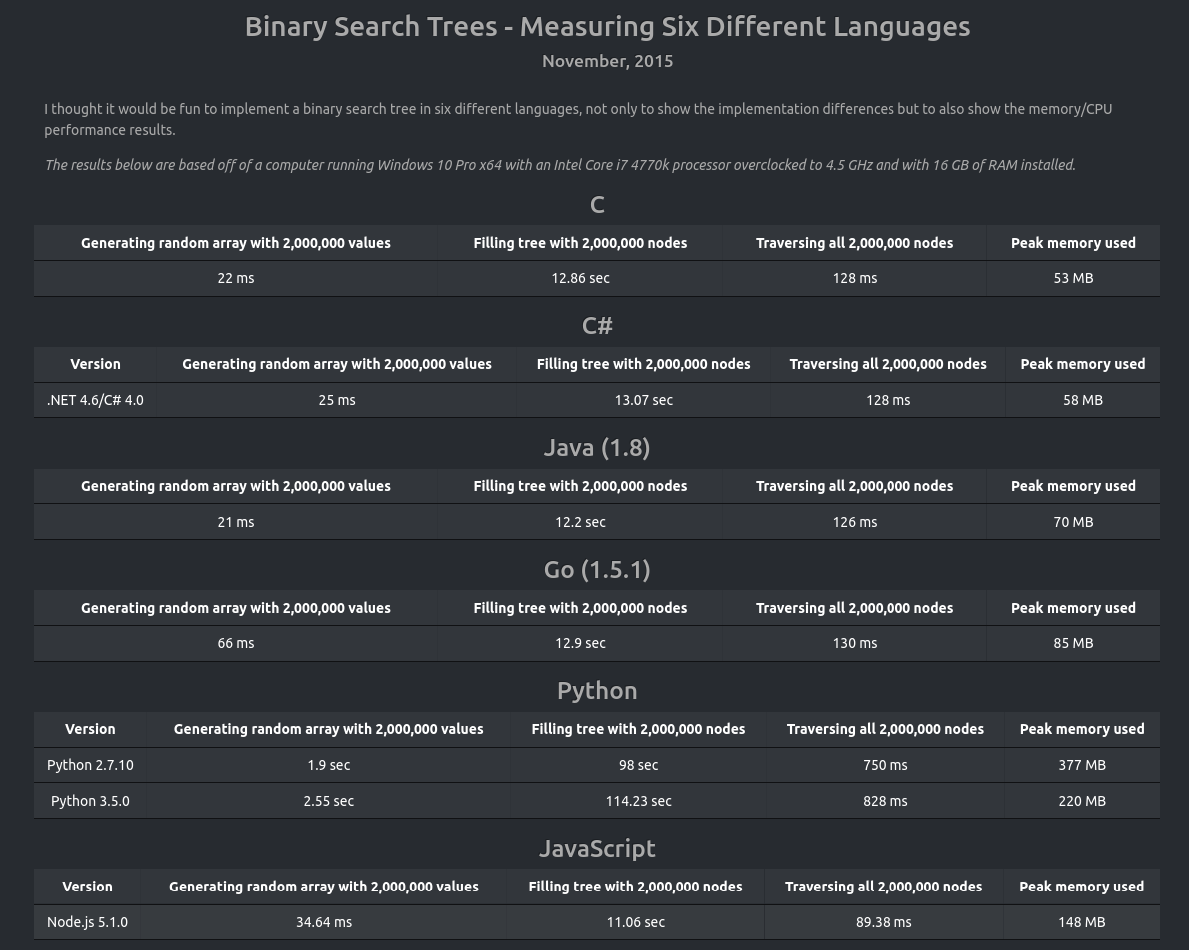Click Peak memory used header in C table
Viewport: 1189px width, 951px height.
[x=1073, y=243]
